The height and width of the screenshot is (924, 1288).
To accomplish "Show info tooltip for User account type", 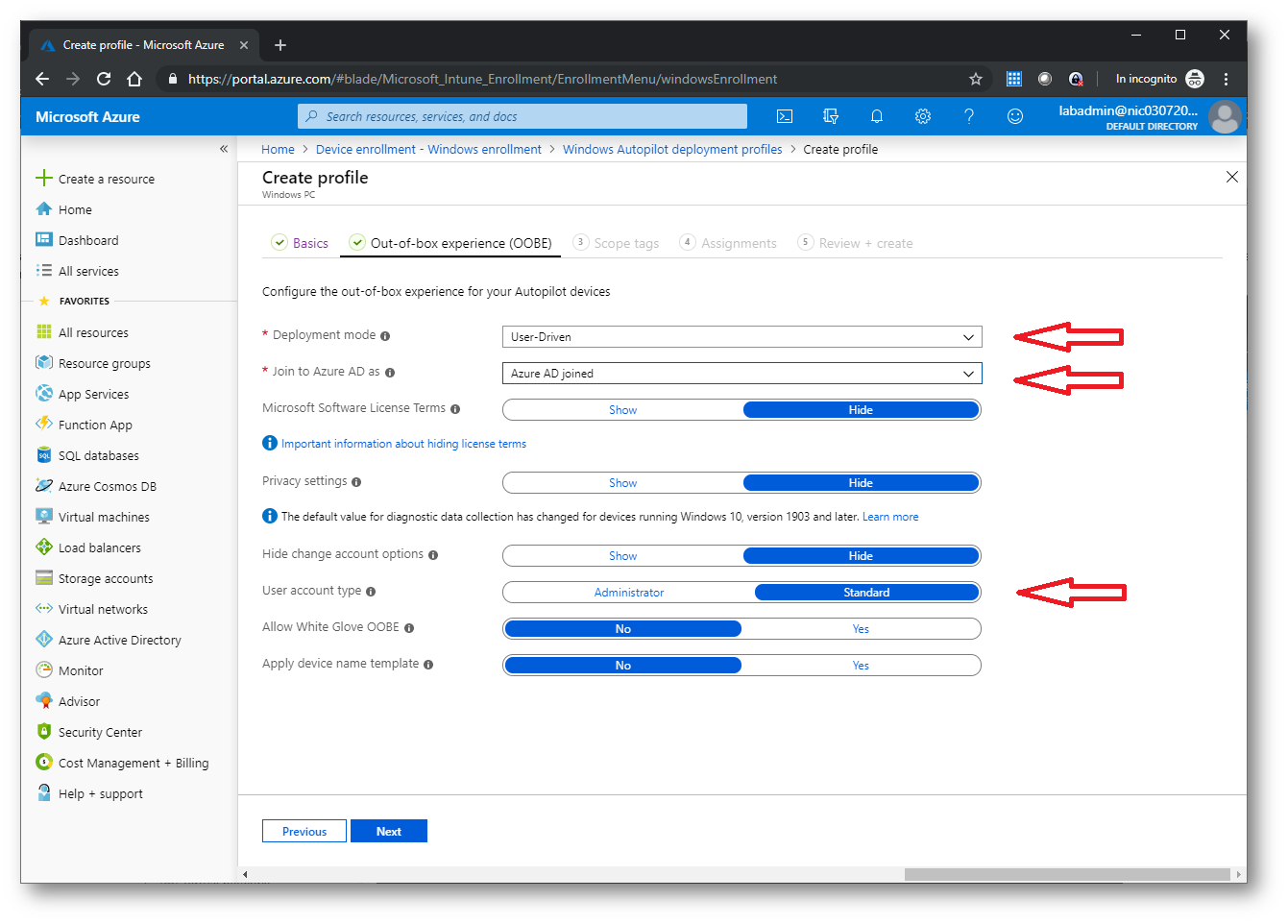I will (x=371, y=592).
